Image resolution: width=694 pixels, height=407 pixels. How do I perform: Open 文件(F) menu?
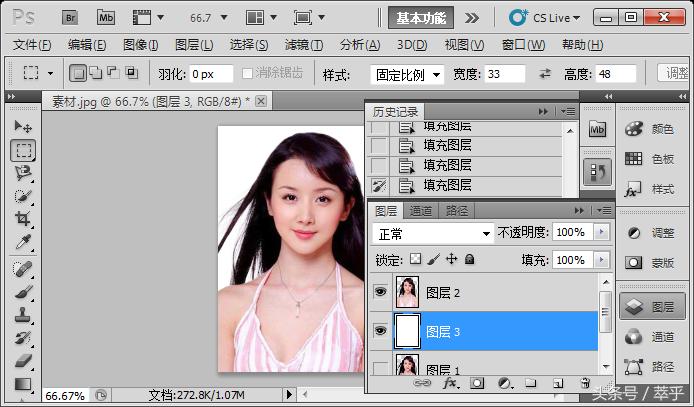(32, 45)
